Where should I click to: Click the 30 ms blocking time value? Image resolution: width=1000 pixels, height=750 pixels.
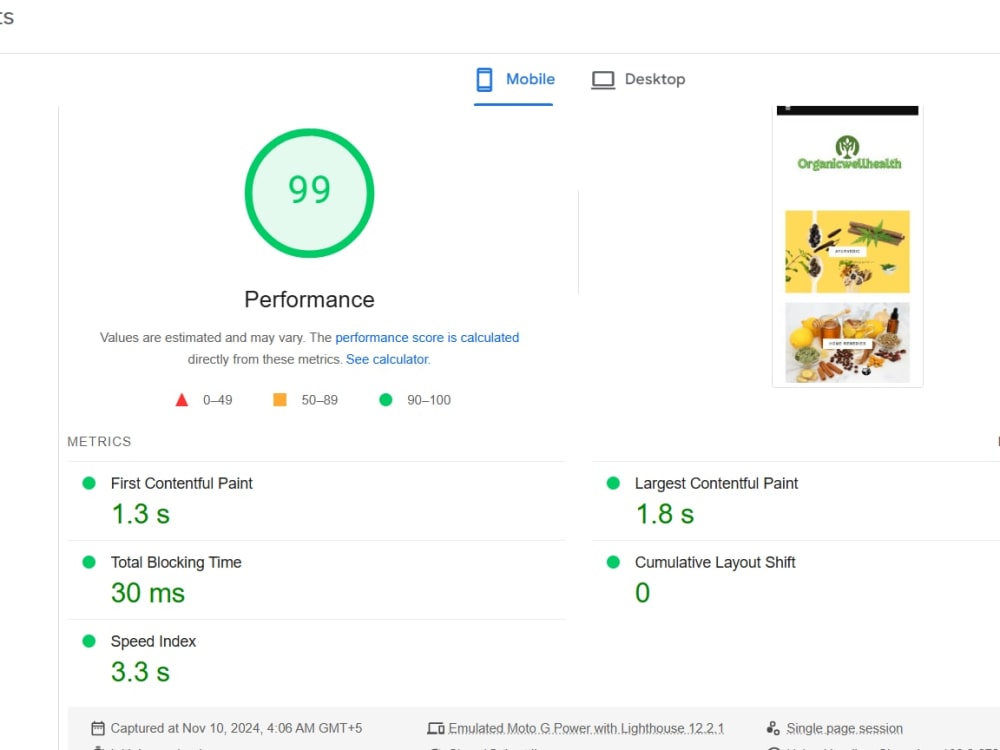coord(148,593)
